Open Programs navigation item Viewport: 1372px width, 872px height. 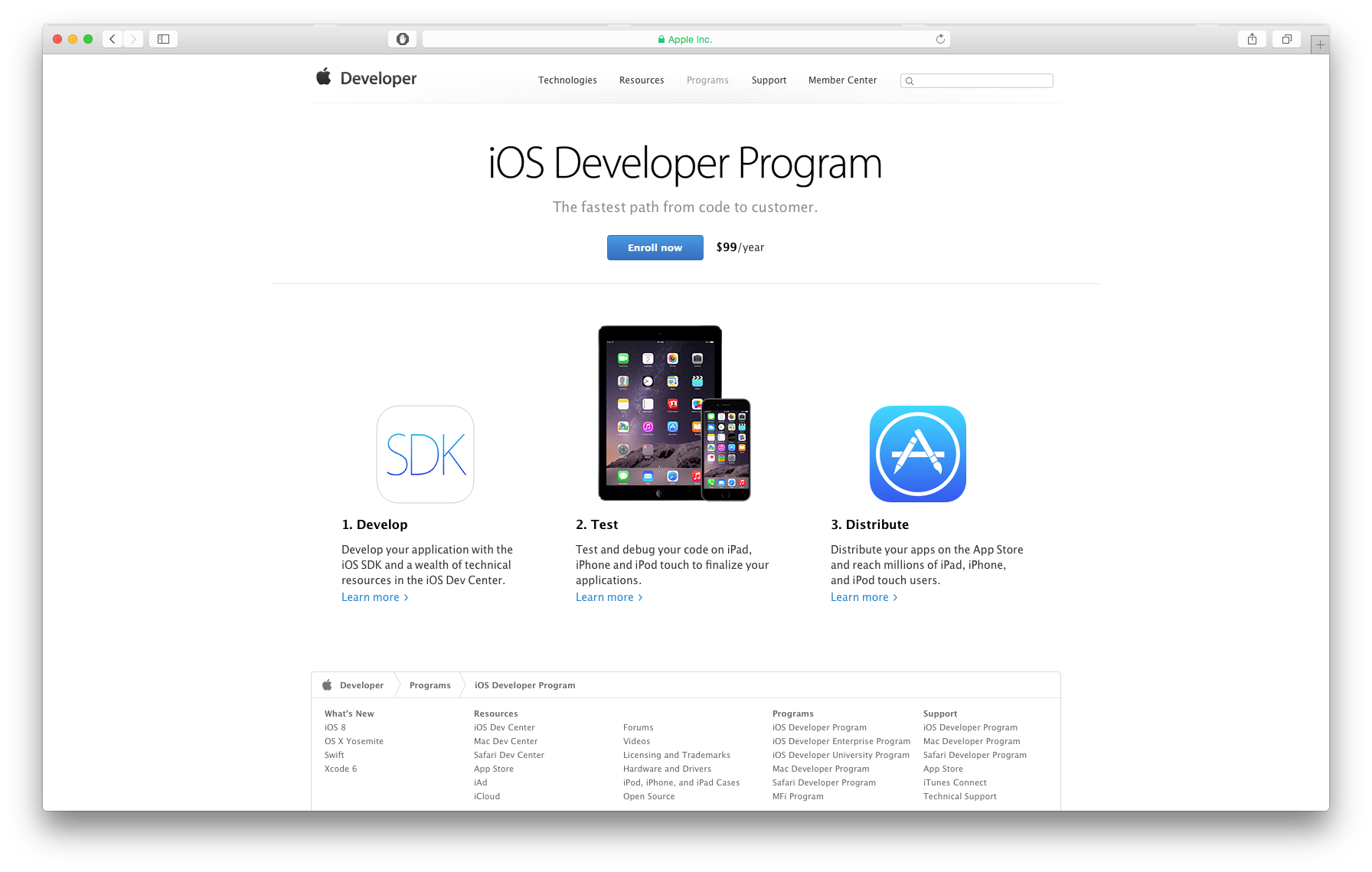[707, 80]
